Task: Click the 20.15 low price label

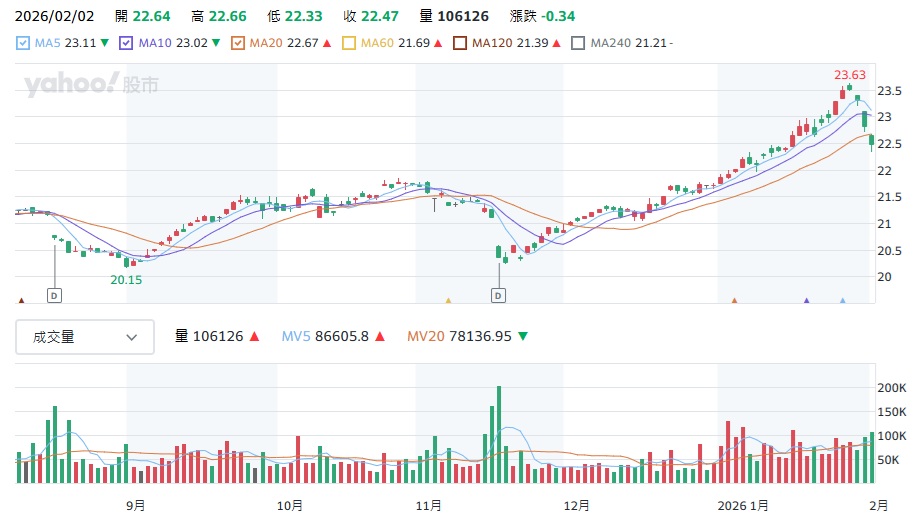Action: click(x=126, y=280)
